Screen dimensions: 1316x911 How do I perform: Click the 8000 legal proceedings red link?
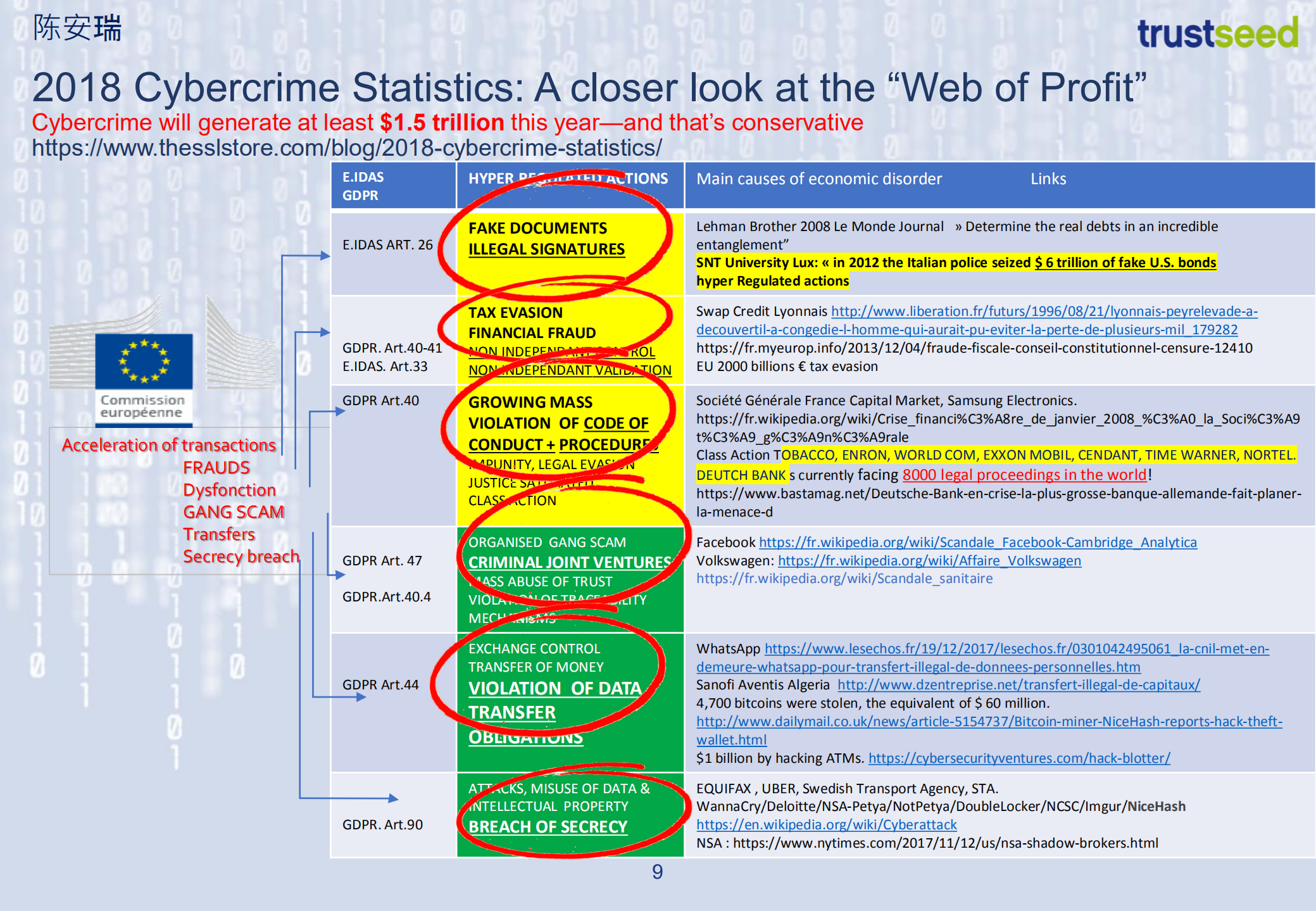(x=1024, y=475)
